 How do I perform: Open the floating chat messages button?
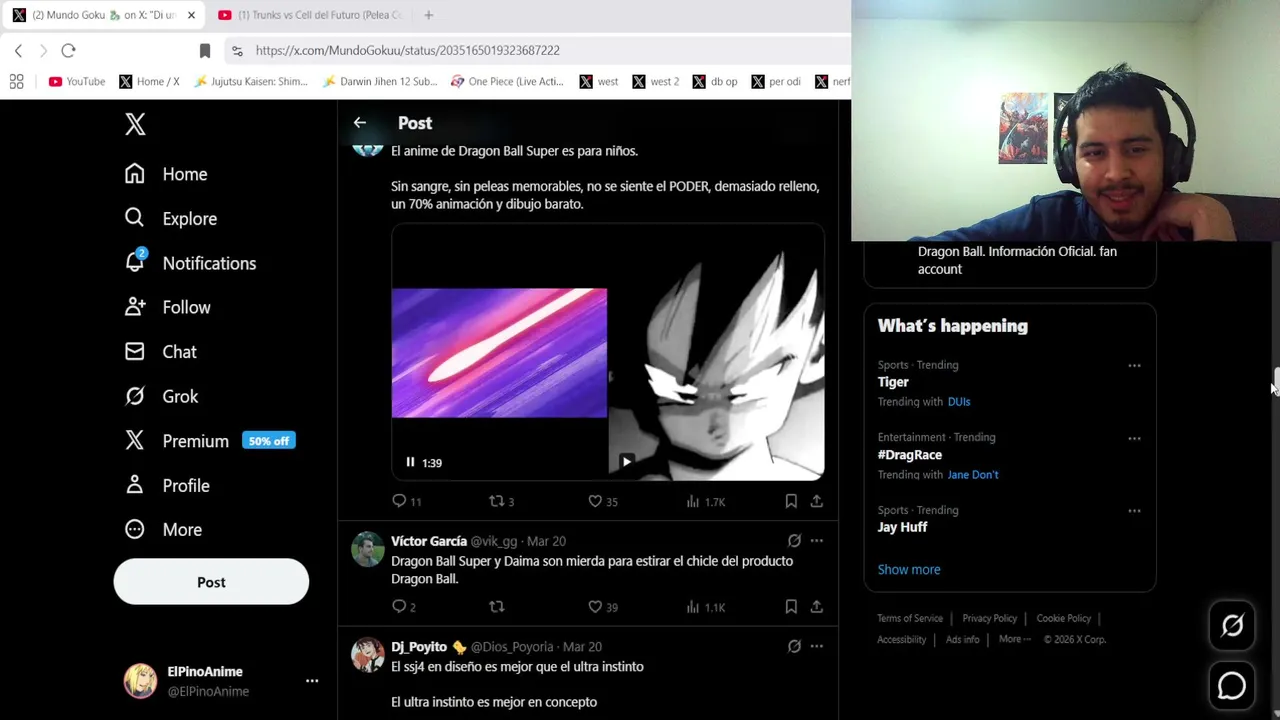(1232, 686)
